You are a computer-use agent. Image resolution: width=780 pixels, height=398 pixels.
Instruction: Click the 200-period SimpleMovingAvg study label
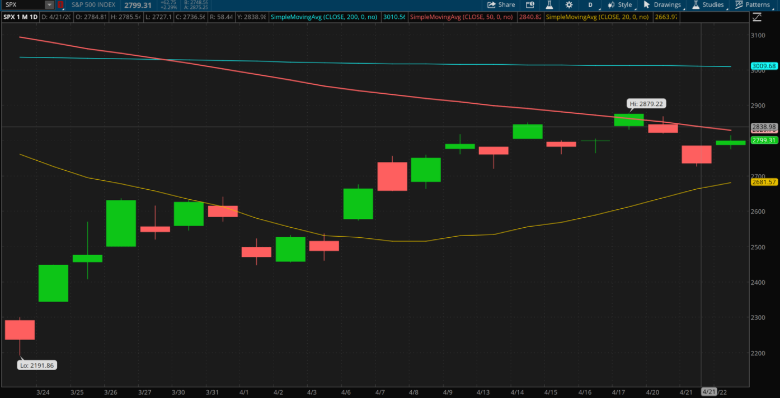[x=324, y=17]
